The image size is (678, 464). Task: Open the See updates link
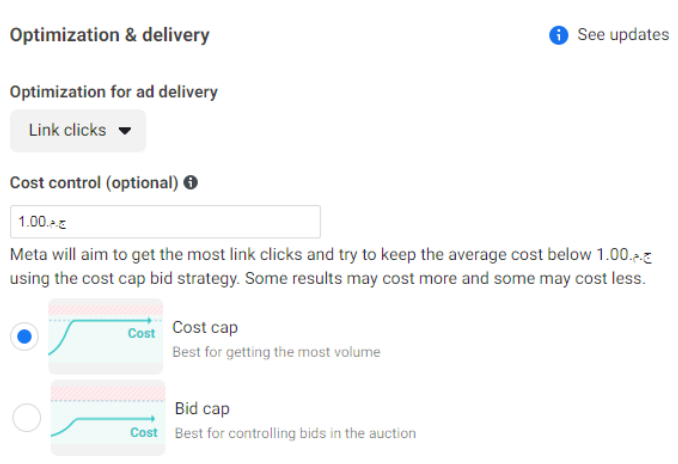click(x=623, y=35)
